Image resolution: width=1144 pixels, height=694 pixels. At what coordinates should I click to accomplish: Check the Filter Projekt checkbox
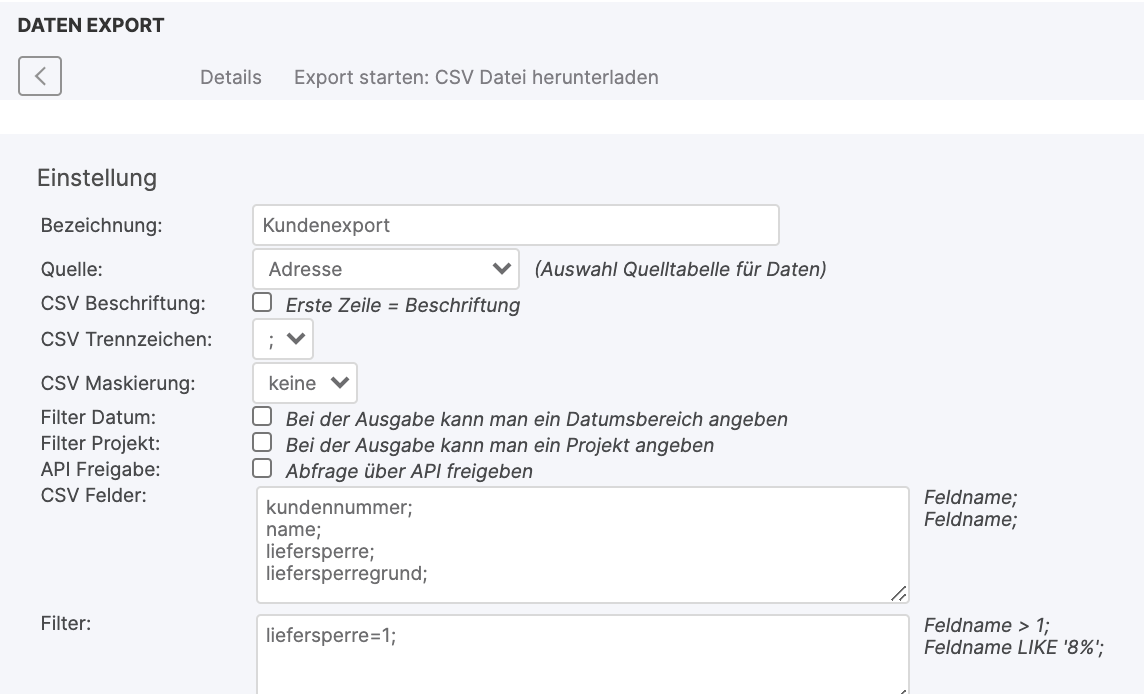(x=262, y=442)
